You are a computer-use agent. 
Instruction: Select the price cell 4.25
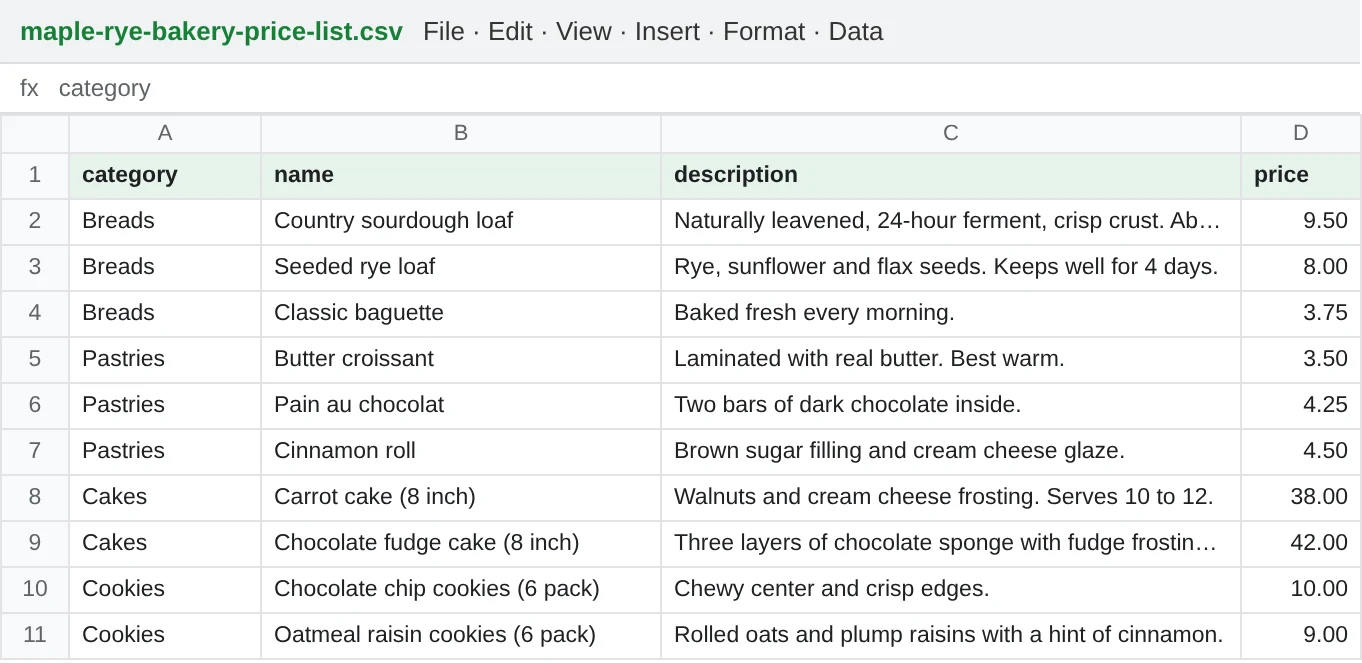(1301, 405)
